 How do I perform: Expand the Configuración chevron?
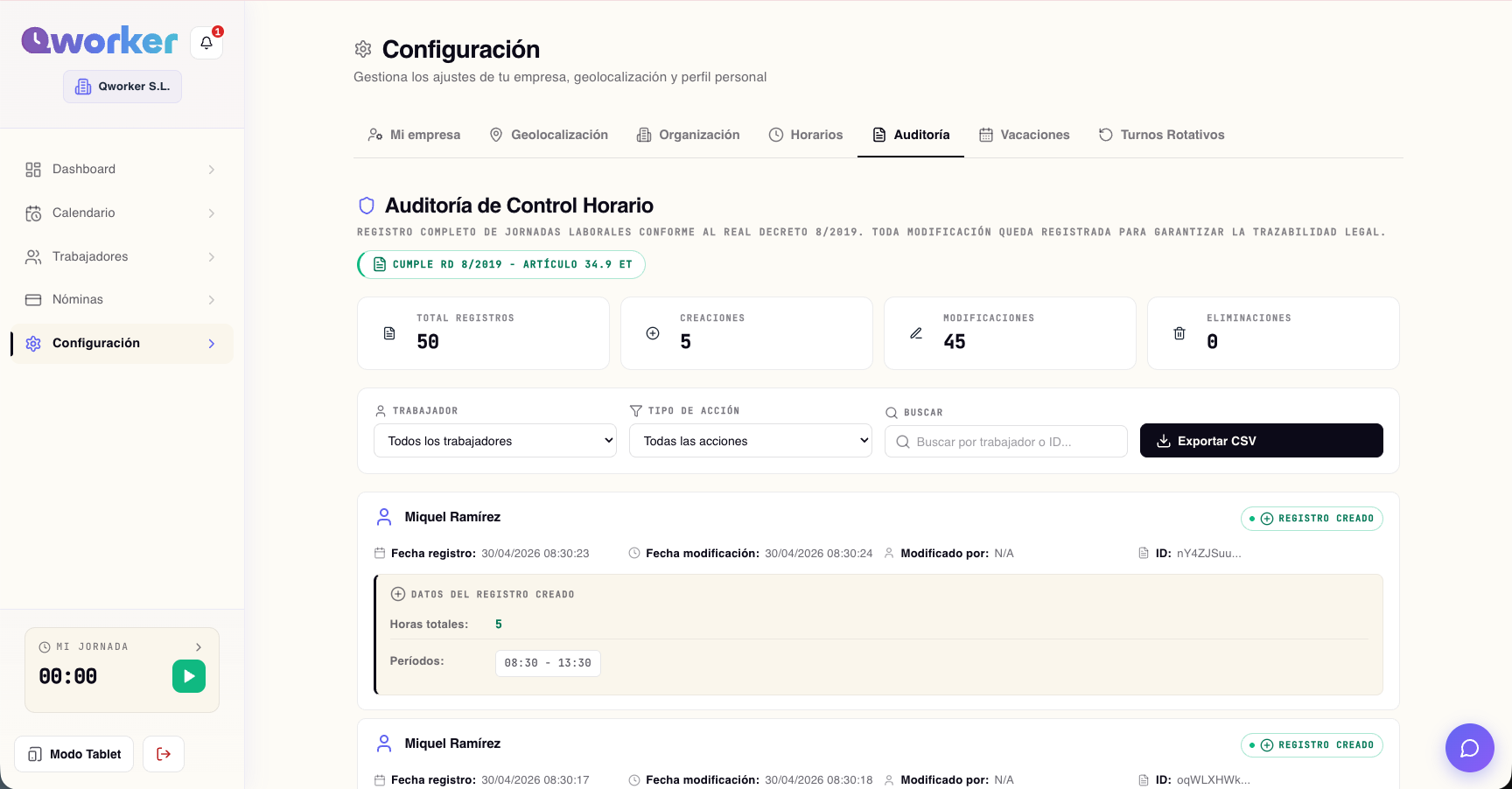(212, 344)
